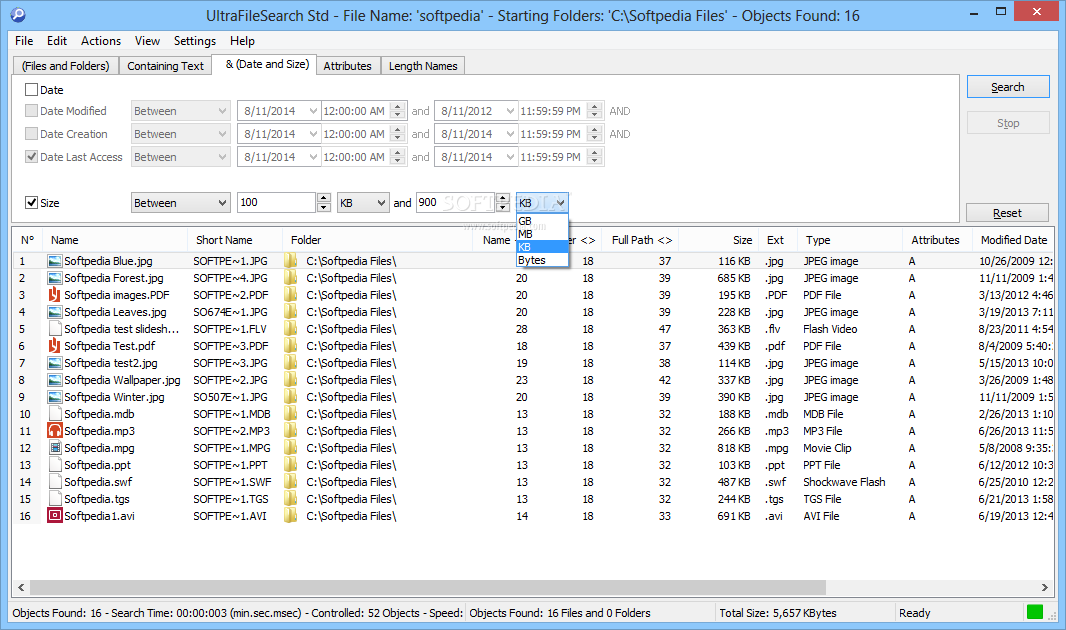Choose MB from the unit list

(x=542, y=234)
